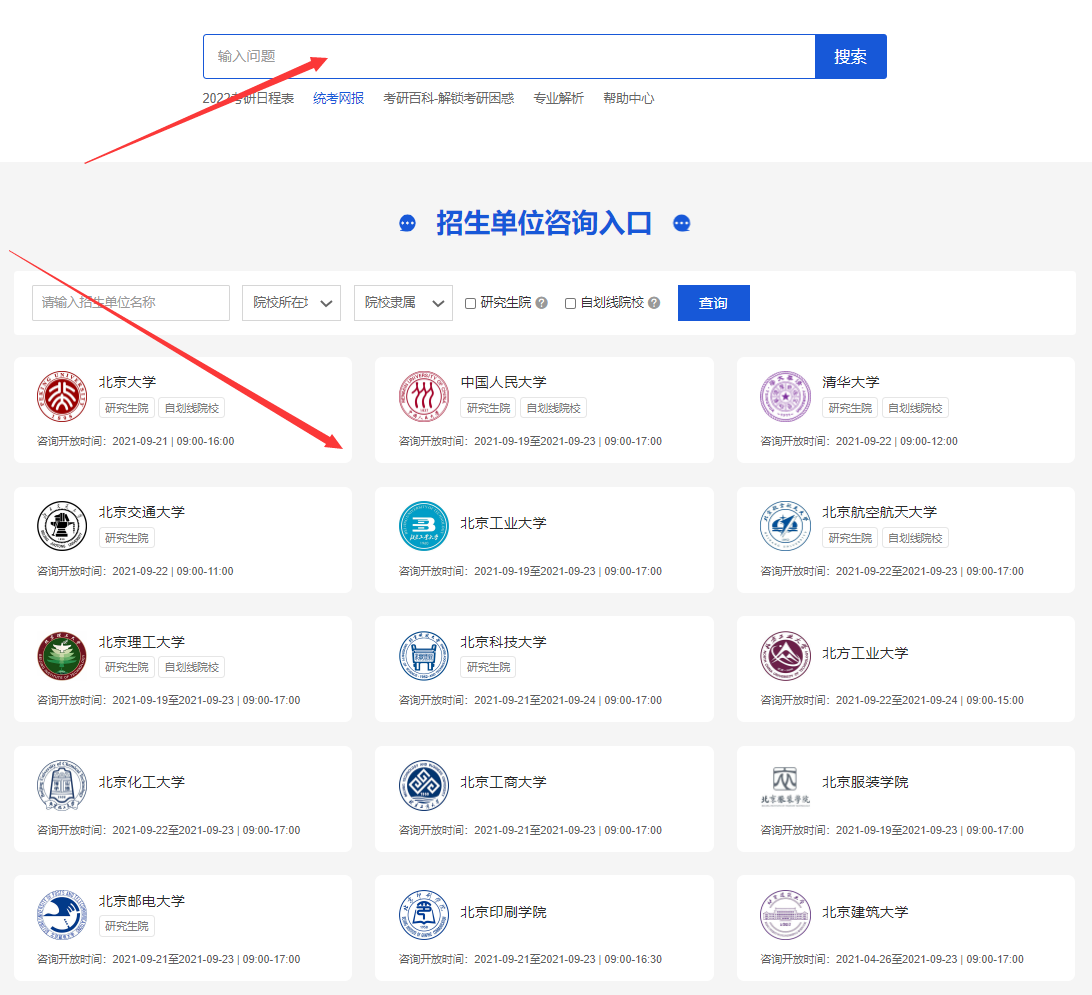Click the 北京航空航天大学 logo icon
This screenshot has width=1092, height=995.
click(785, 526)
